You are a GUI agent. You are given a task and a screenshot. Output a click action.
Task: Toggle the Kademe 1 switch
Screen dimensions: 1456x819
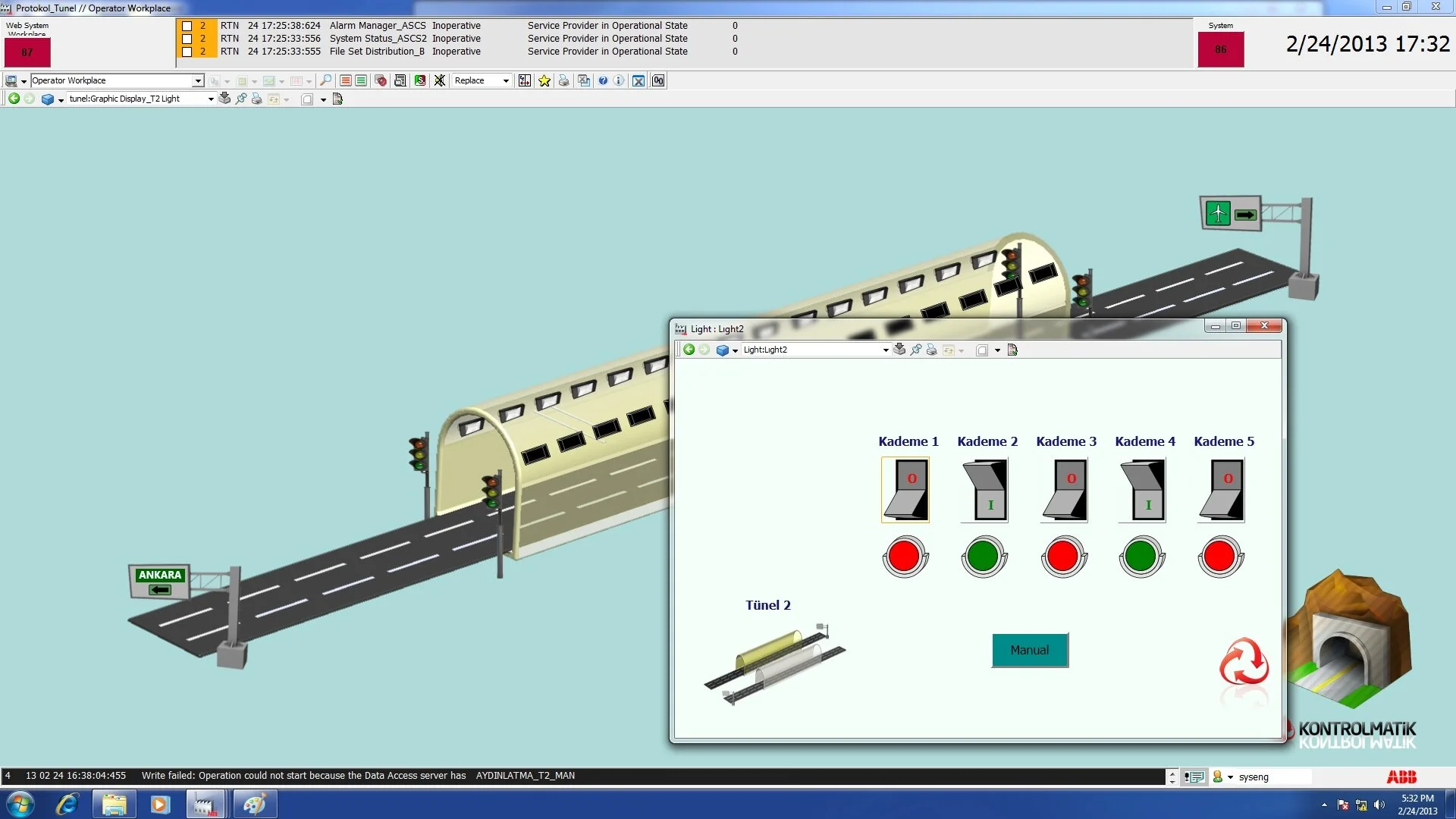905,490
